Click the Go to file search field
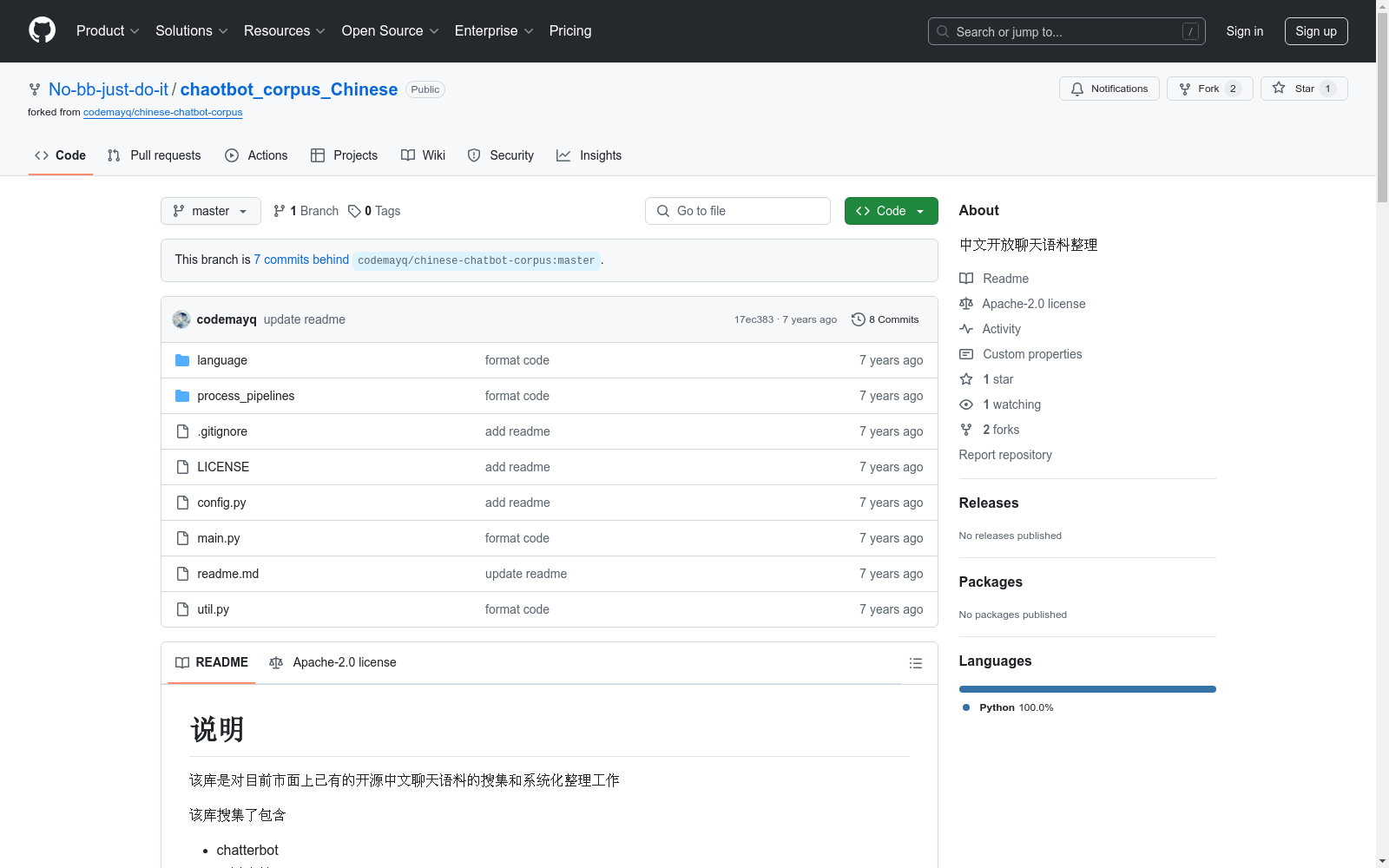1389x868 pixels. 738,211
